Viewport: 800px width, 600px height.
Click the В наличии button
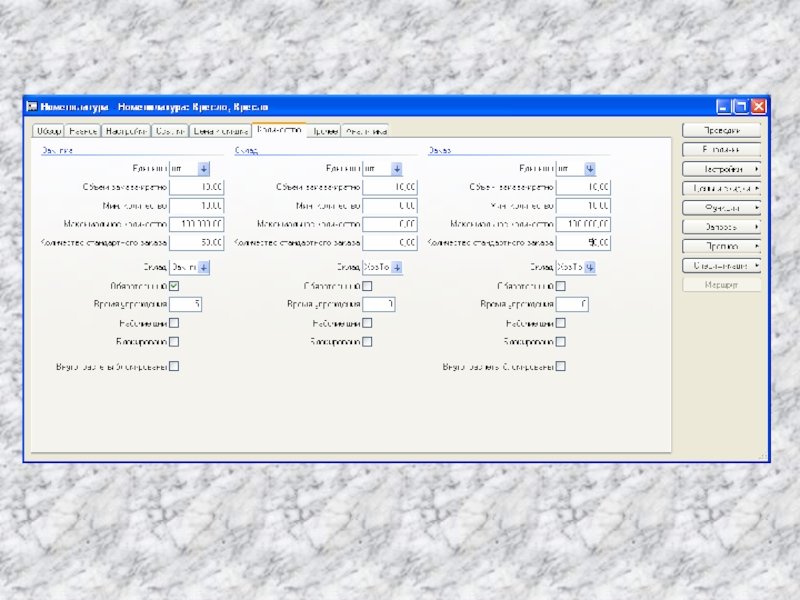(721, 149)
